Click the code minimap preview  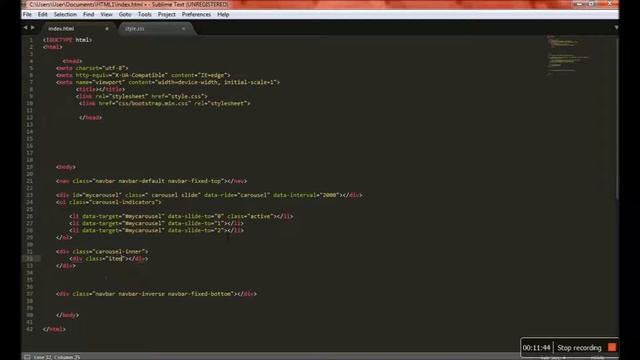(568, 55)
